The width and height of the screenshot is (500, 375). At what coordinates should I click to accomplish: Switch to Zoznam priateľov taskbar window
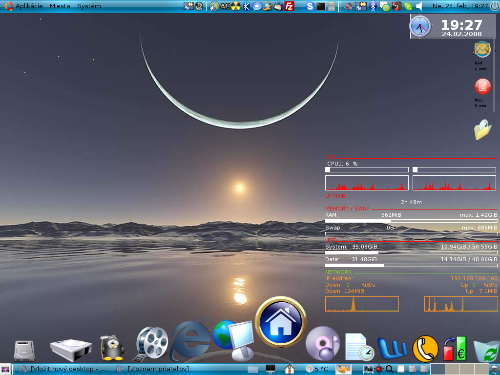click(153, 369)
